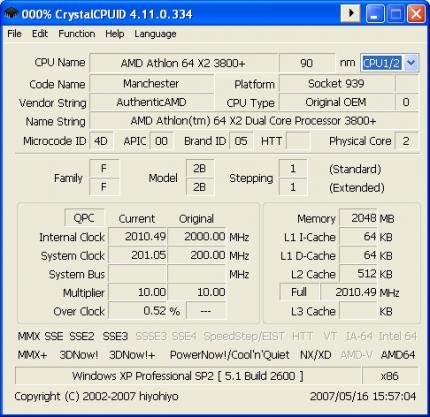The image size is (430, 417).
Task: Click the Code Name field Manchester
Action: (151, 83)
